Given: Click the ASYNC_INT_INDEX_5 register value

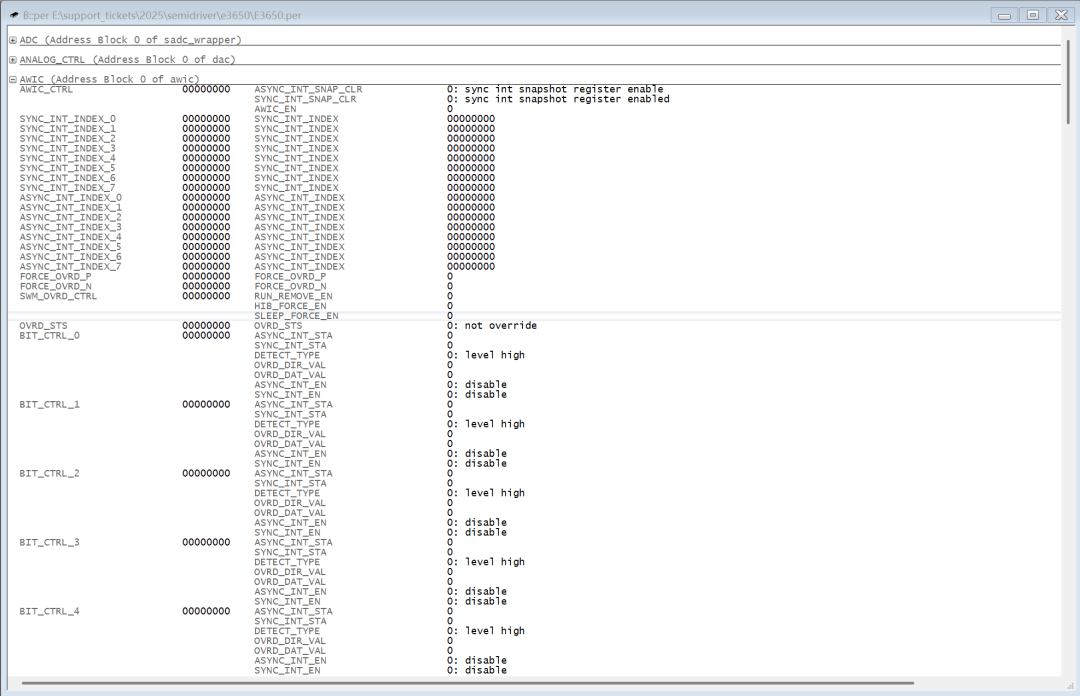Looking at the screenshot, I should tap(206, 247).
